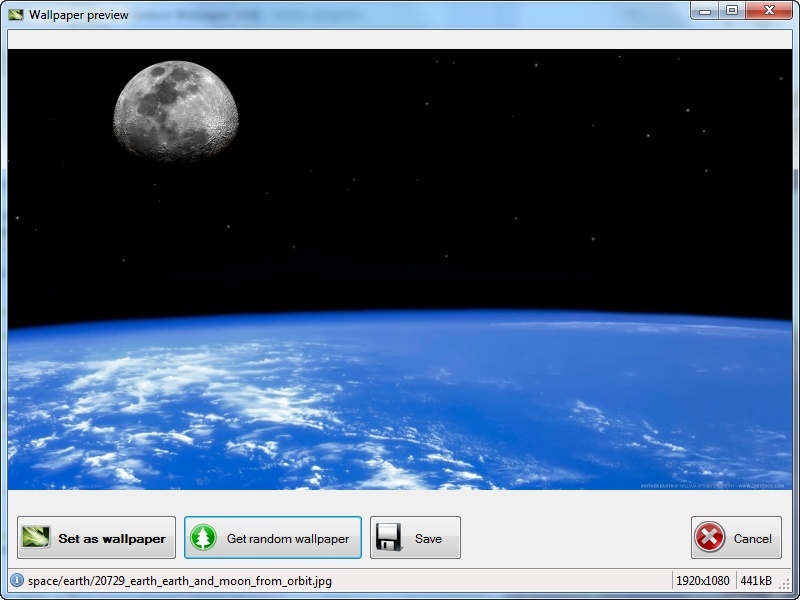Click the Wallpaper preview app icon in title bar
This screenshot has height=600, width=800.
point(15,15)
